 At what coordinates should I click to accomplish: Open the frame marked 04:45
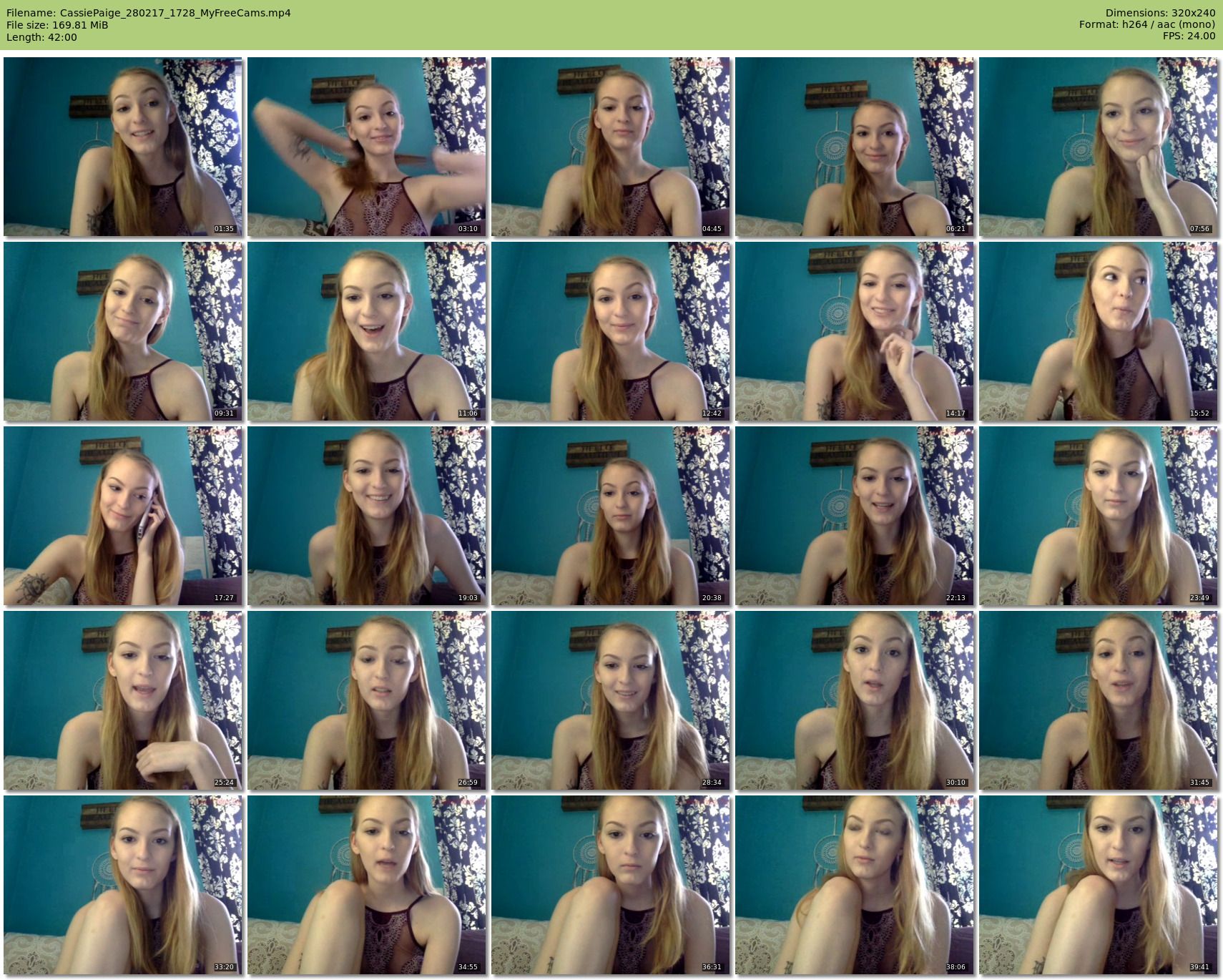point(610,147)
